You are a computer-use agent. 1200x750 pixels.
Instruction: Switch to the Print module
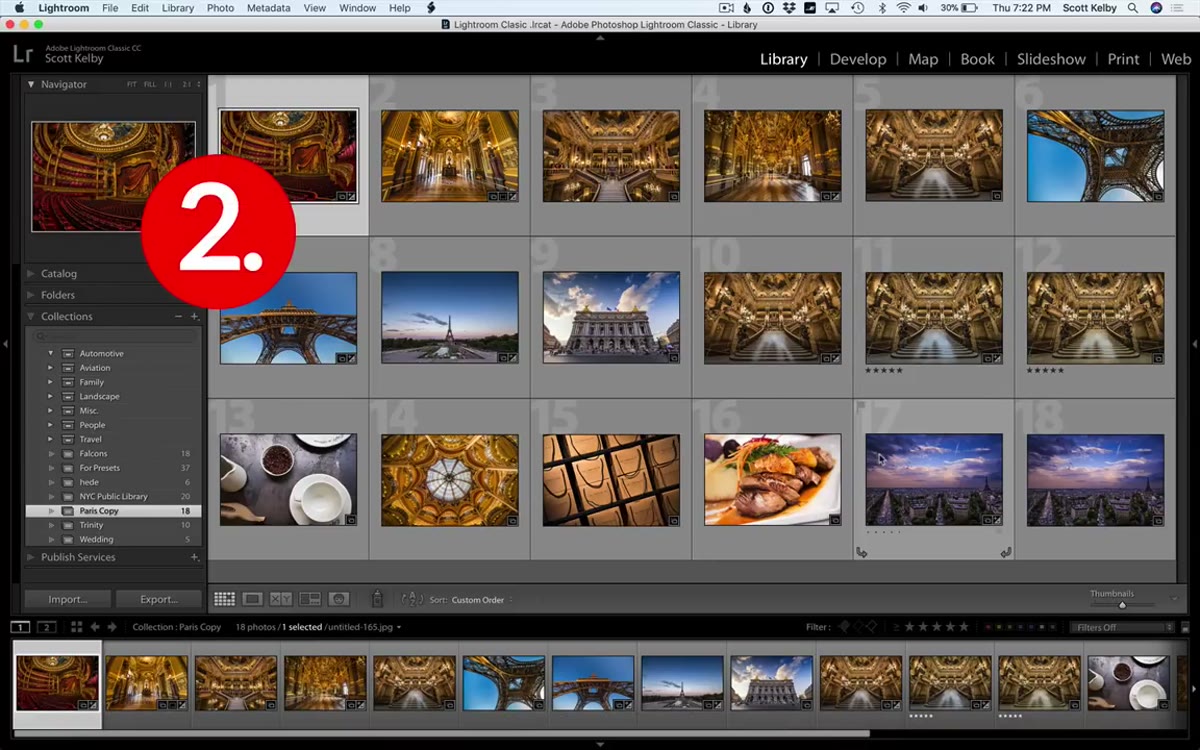1123,59
